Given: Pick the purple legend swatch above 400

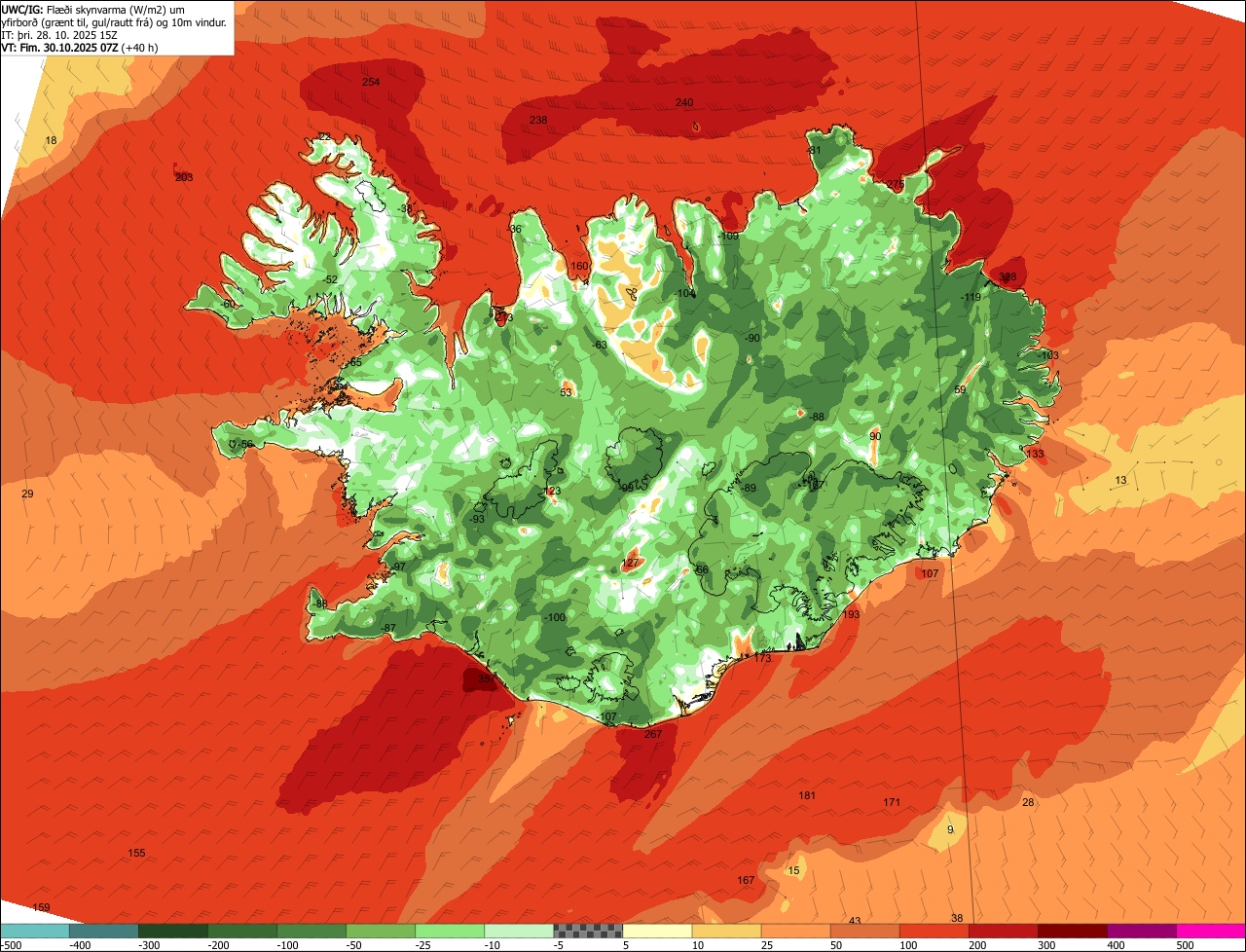Looking at the screenshot, I should (x=1142, y=931).
